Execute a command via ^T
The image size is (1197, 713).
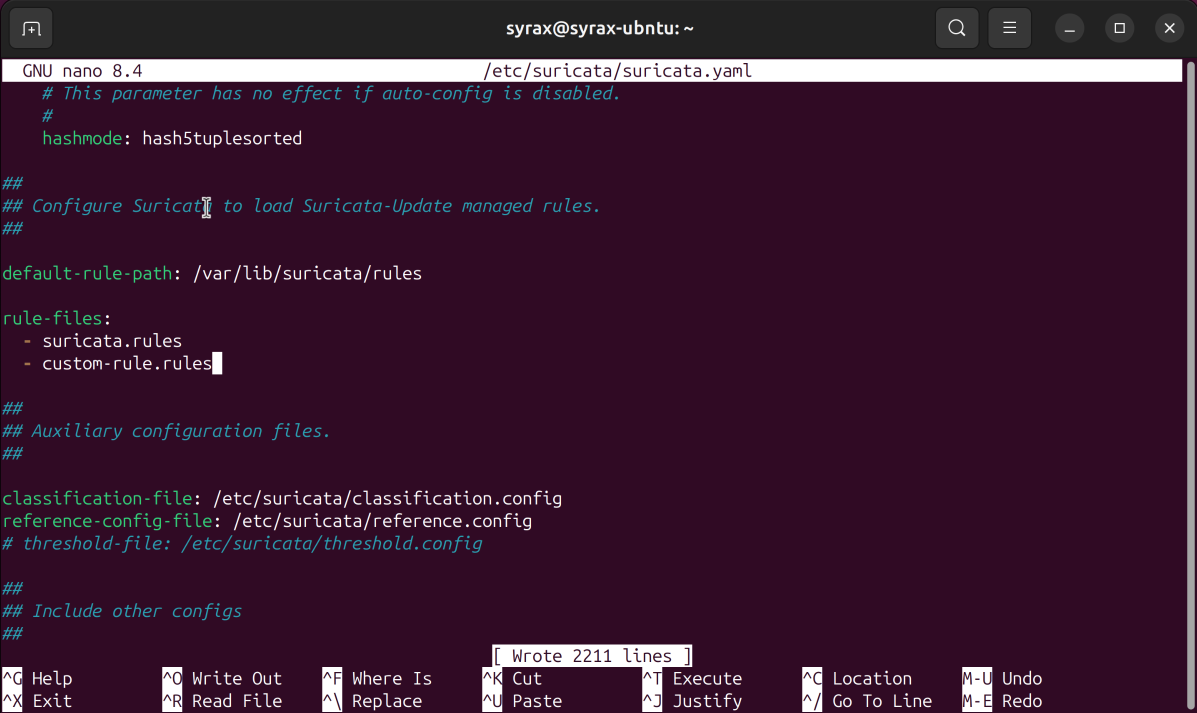pos(695,678)
